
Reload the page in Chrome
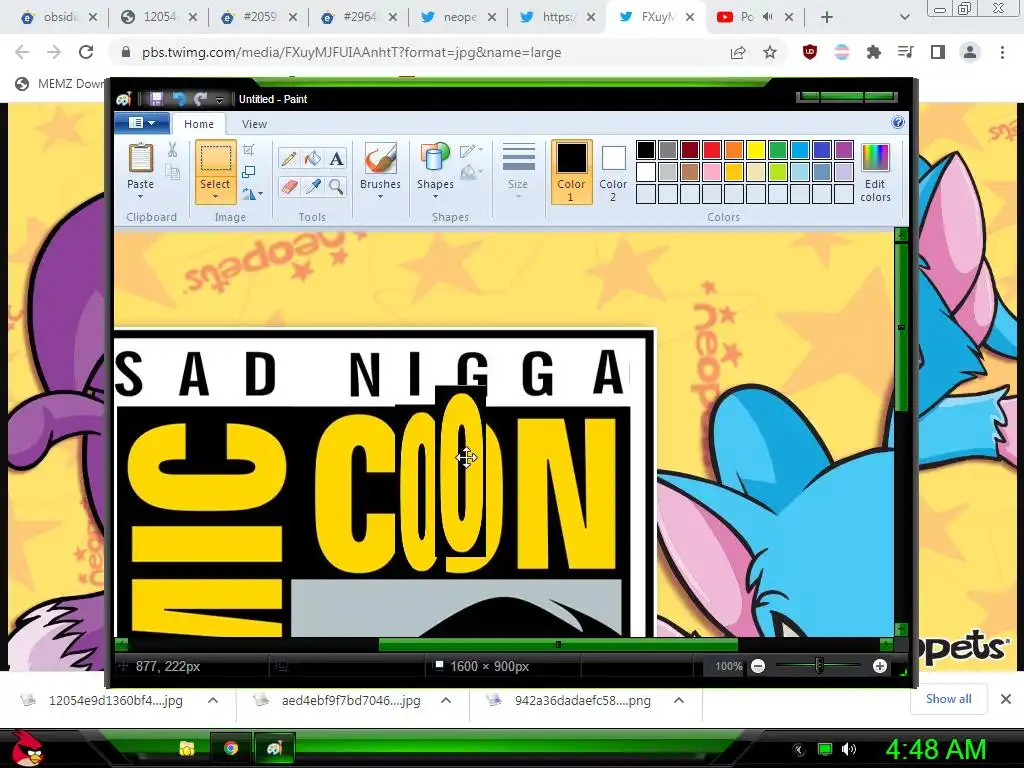(86, 52)
